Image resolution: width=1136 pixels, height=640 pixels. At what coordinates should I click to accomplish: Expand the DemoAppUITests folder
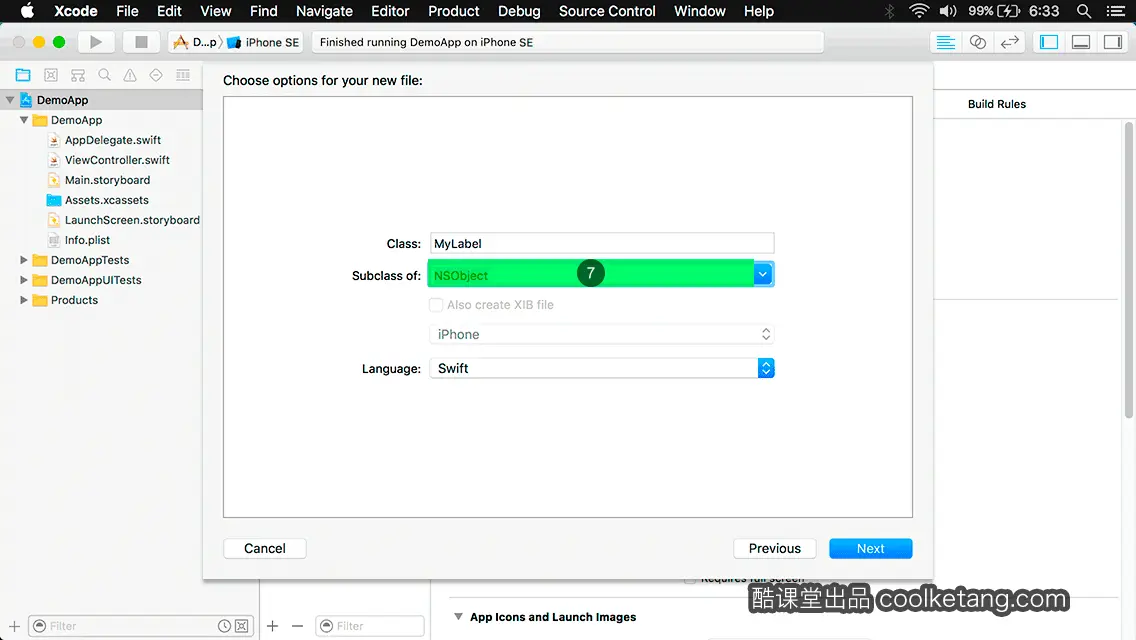(24, 280)
